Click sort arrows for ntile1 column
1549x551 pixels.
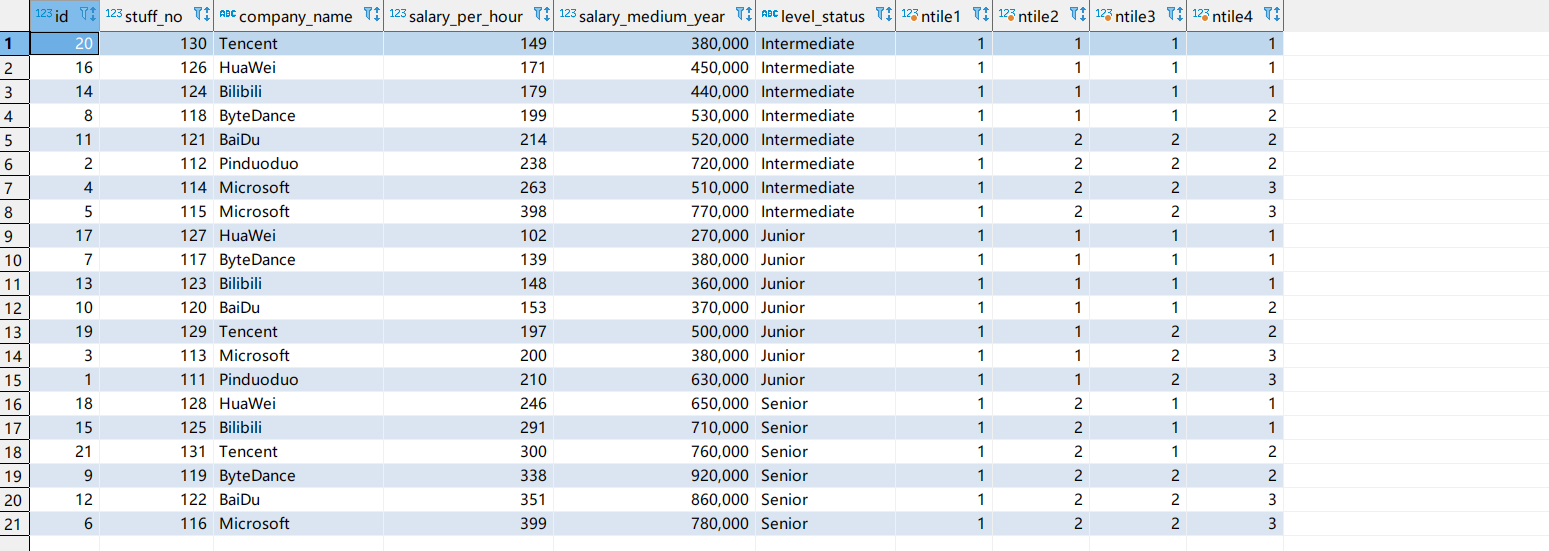(x=987, y=15)
